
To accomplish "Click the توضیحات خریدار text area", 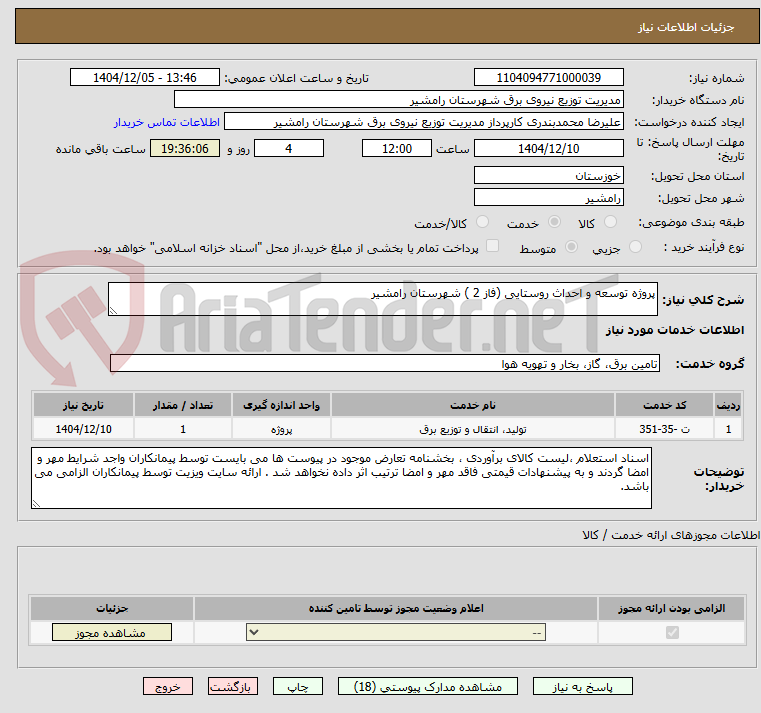I will (341, 479).
